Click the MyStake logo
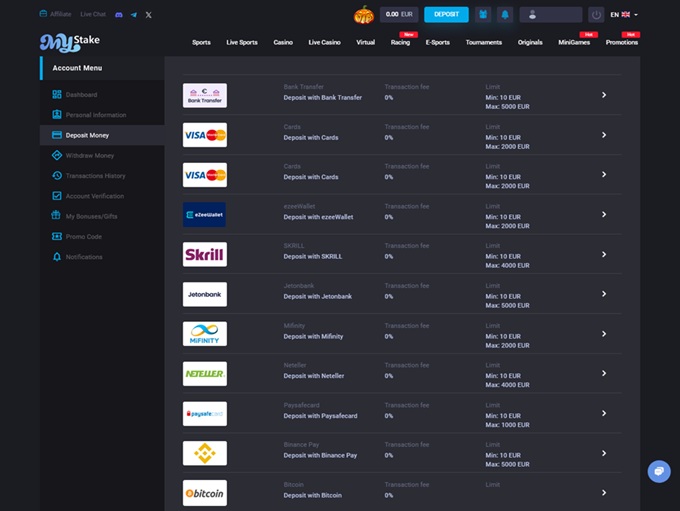The width and height of the screenshot is (680, 511). (69, 42)
